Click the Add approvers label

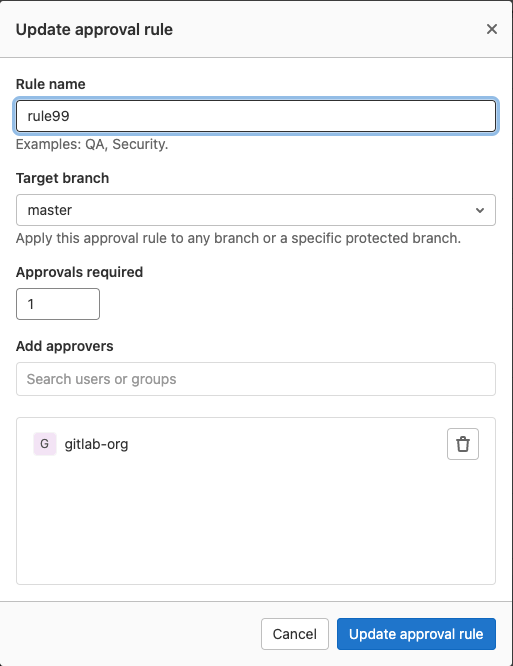pyautogui.click(x=65, y=346)
